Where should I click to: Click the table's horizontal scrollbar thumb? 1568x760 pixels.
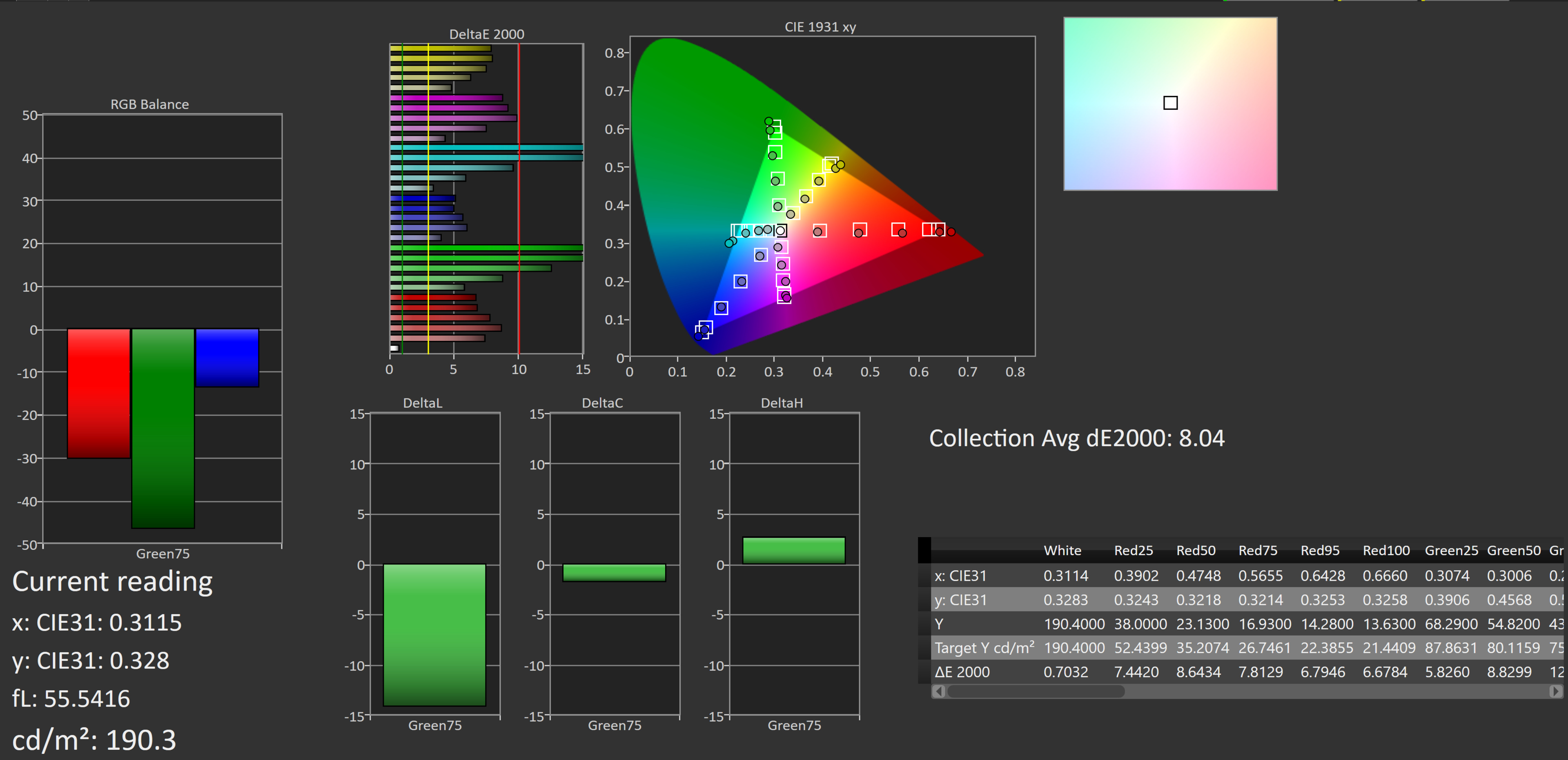[1035, 691]
